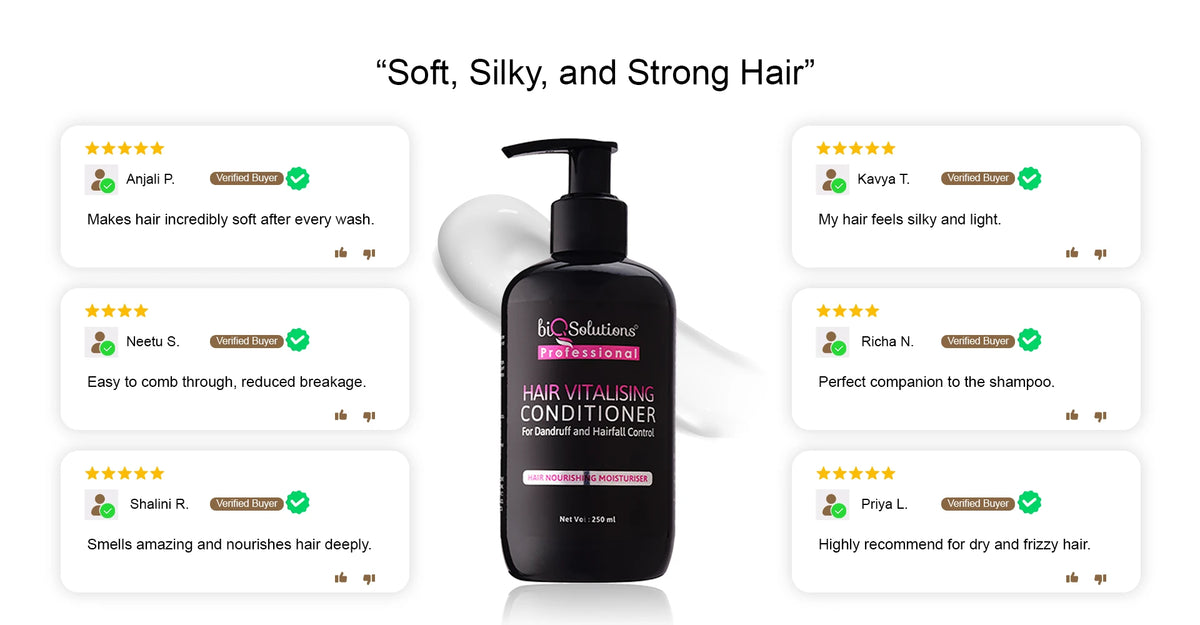Click Richa N.'s user avatar icon
The width and height of the screenshot is (1200, 625).
832,342
